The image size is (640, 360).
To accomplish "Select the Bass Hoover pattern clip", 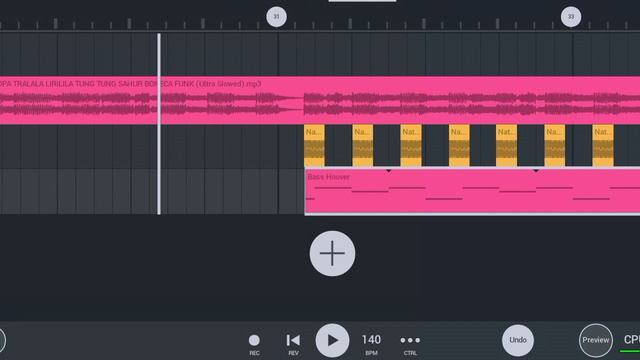I will [472, 191].
